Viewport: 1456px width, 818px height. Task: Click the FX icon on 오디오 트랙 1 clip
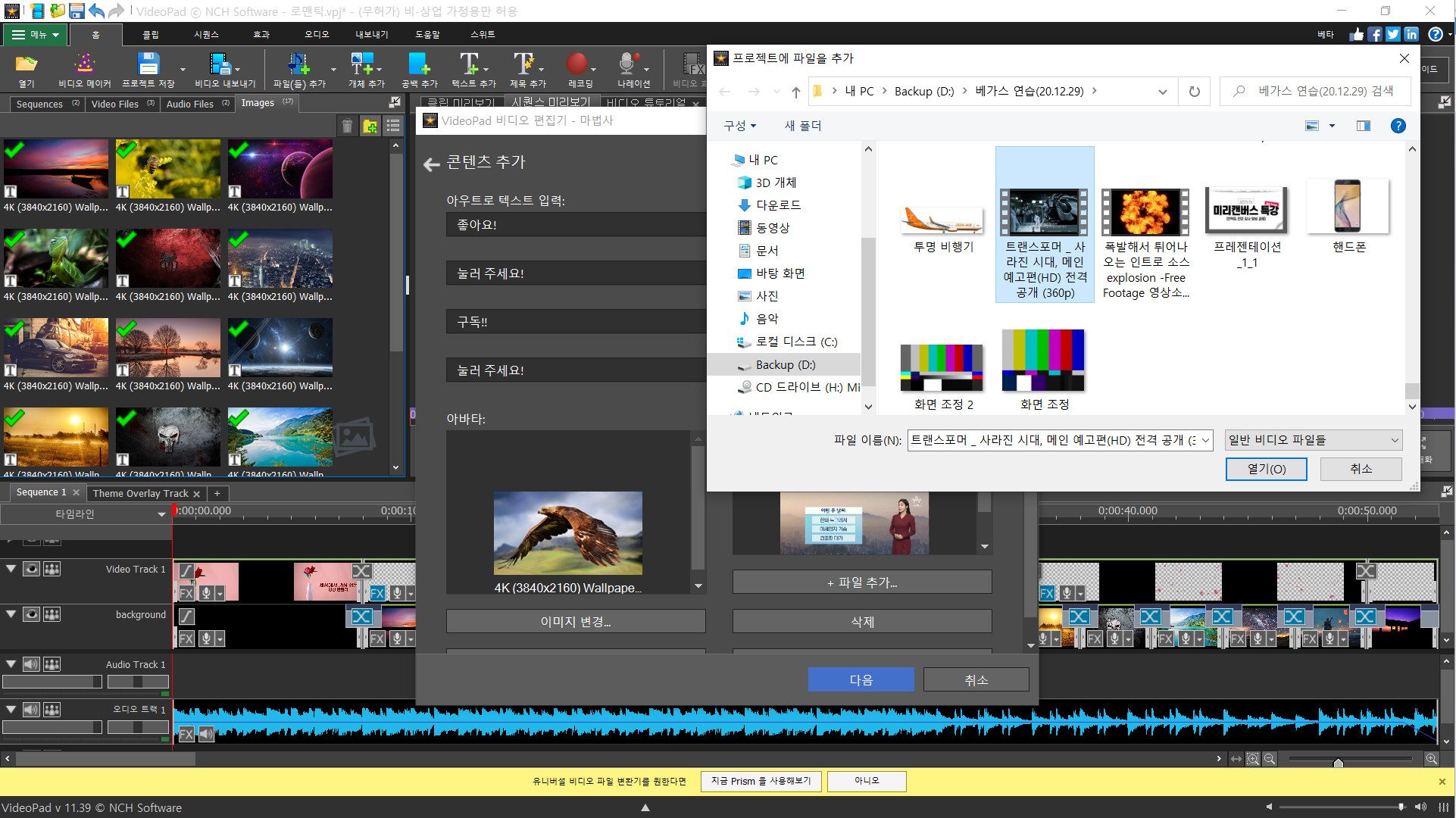(x=186, y=733)
